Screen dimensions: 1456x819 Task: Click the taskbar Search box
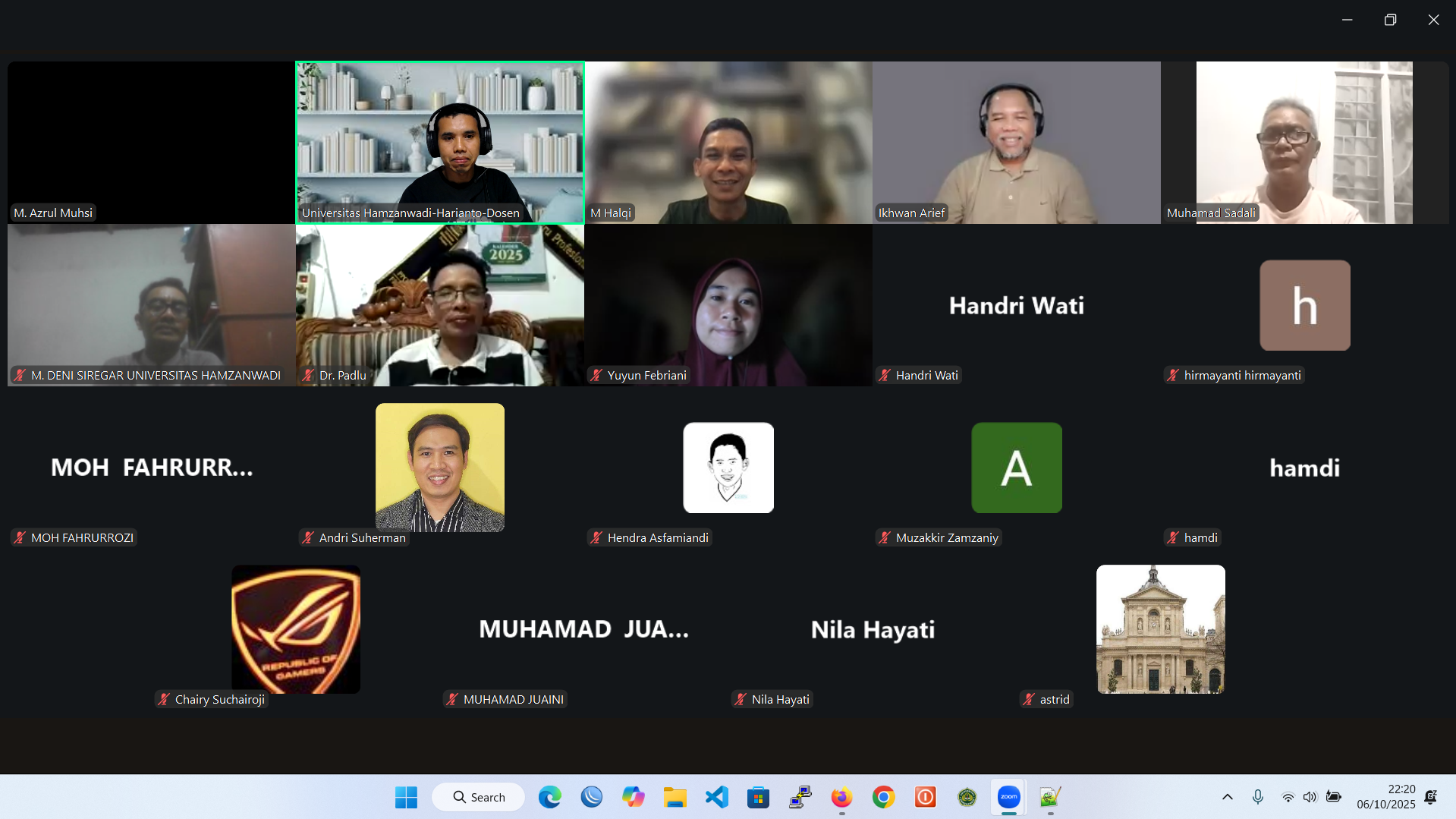click(x=479, y=797)
